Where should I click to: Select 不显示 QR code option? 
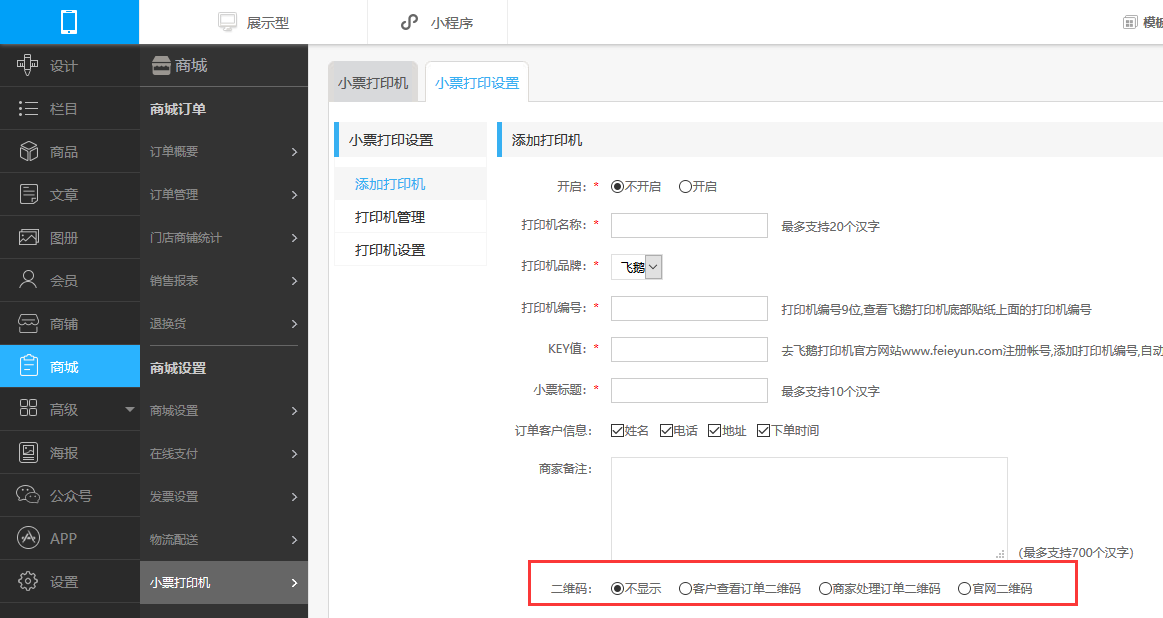click(617, 588)
